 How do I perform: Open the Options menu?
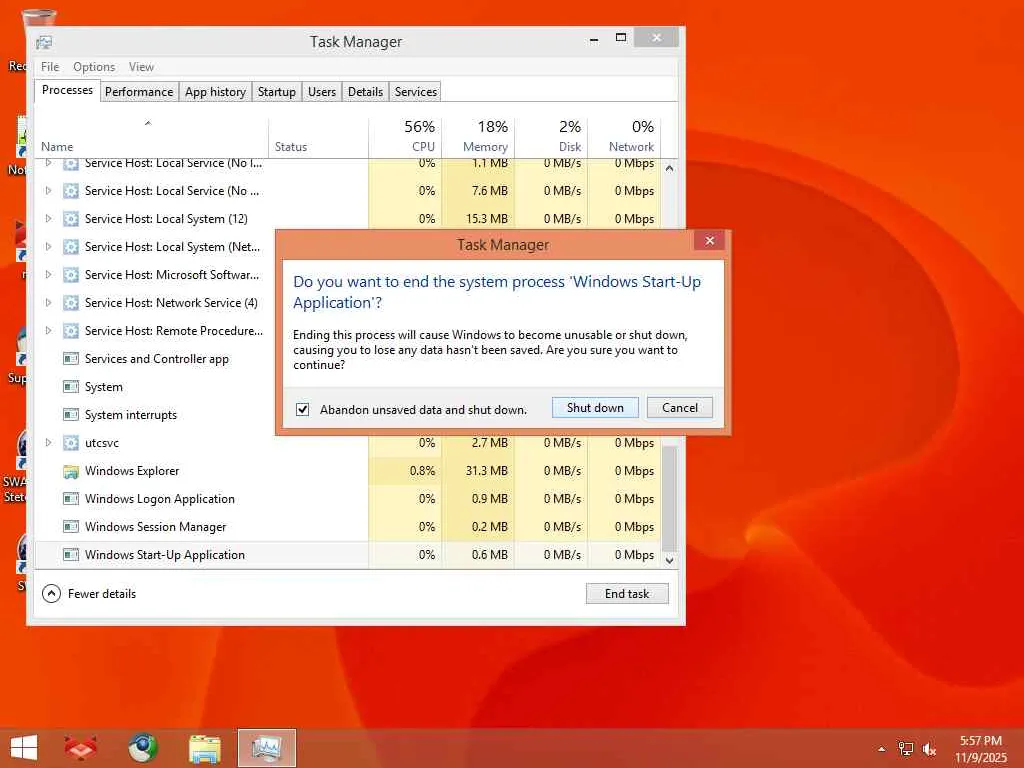pyautogui.click(x=94, y=67)
